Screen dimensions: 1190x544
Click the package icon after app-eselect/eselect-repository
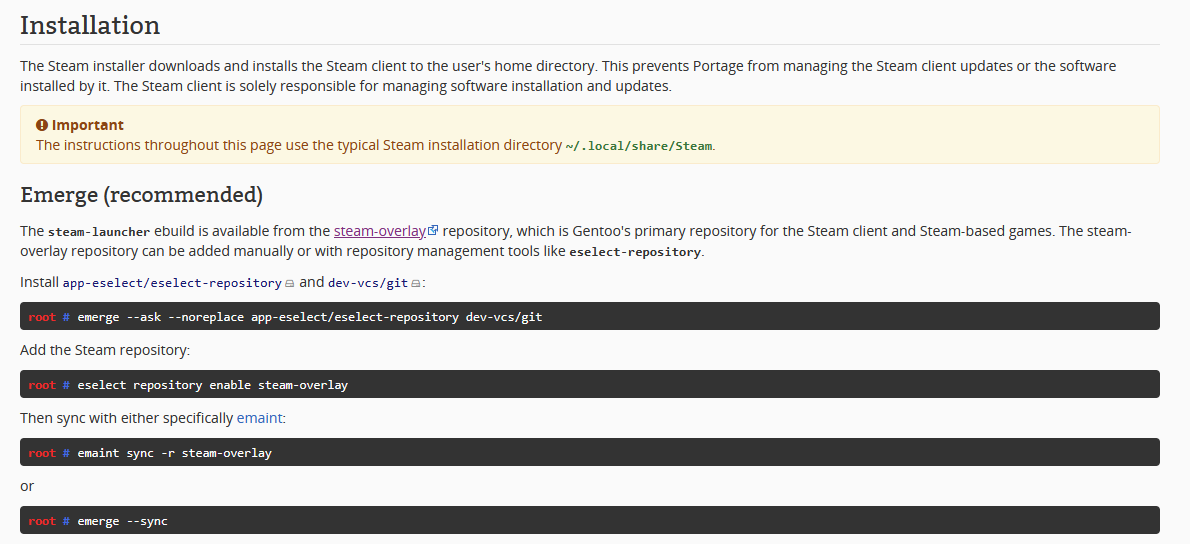tap(290, 284)
